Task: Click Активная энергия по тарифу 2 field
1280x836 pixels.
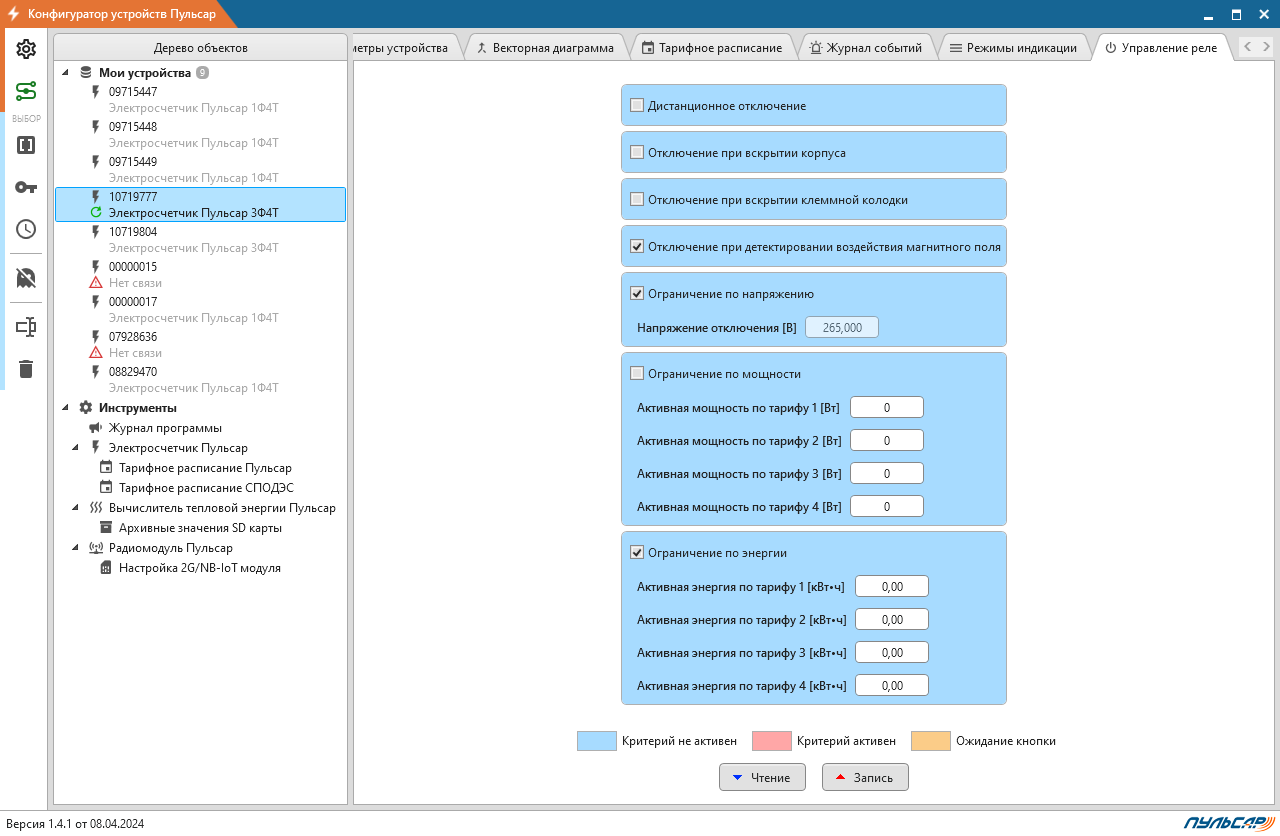Action: point(892,620)
